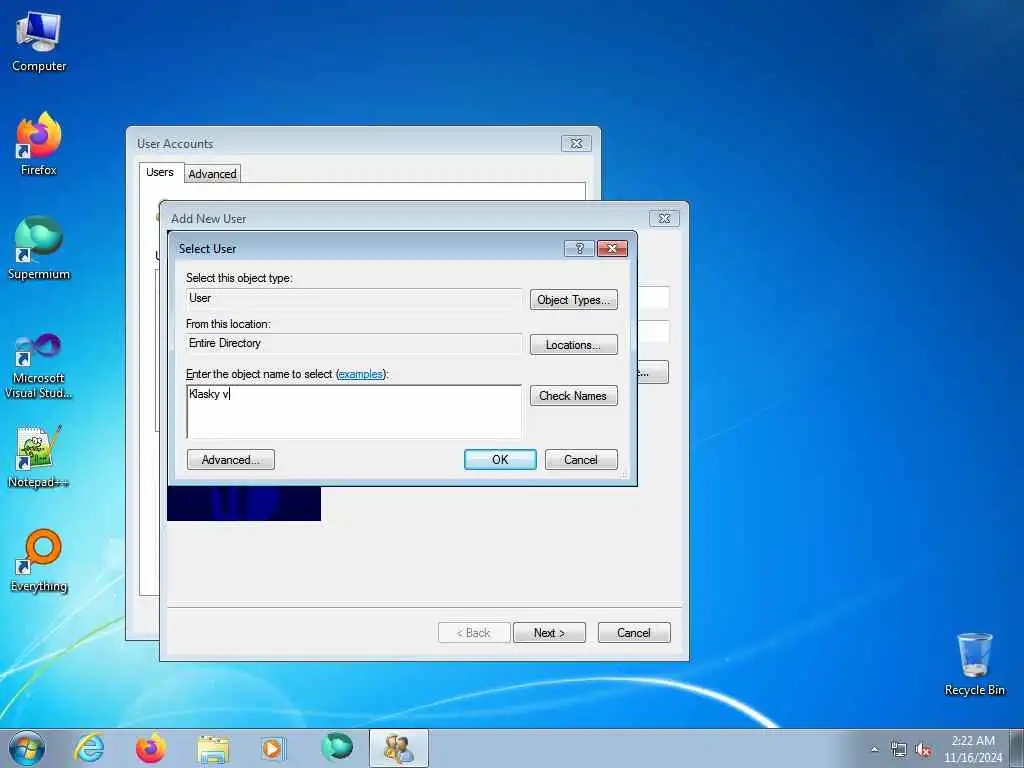Select the Supermium desktop shortcut

pos(39,249)
